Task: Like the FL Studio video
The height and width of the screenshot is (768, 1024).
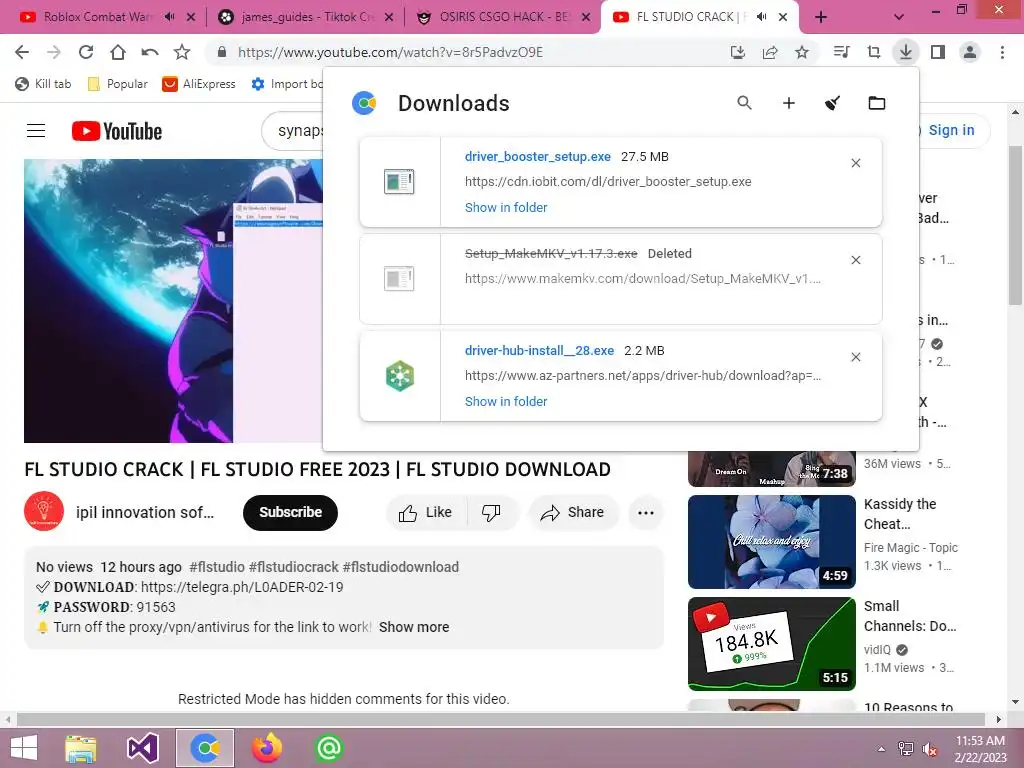Action: 426,513
